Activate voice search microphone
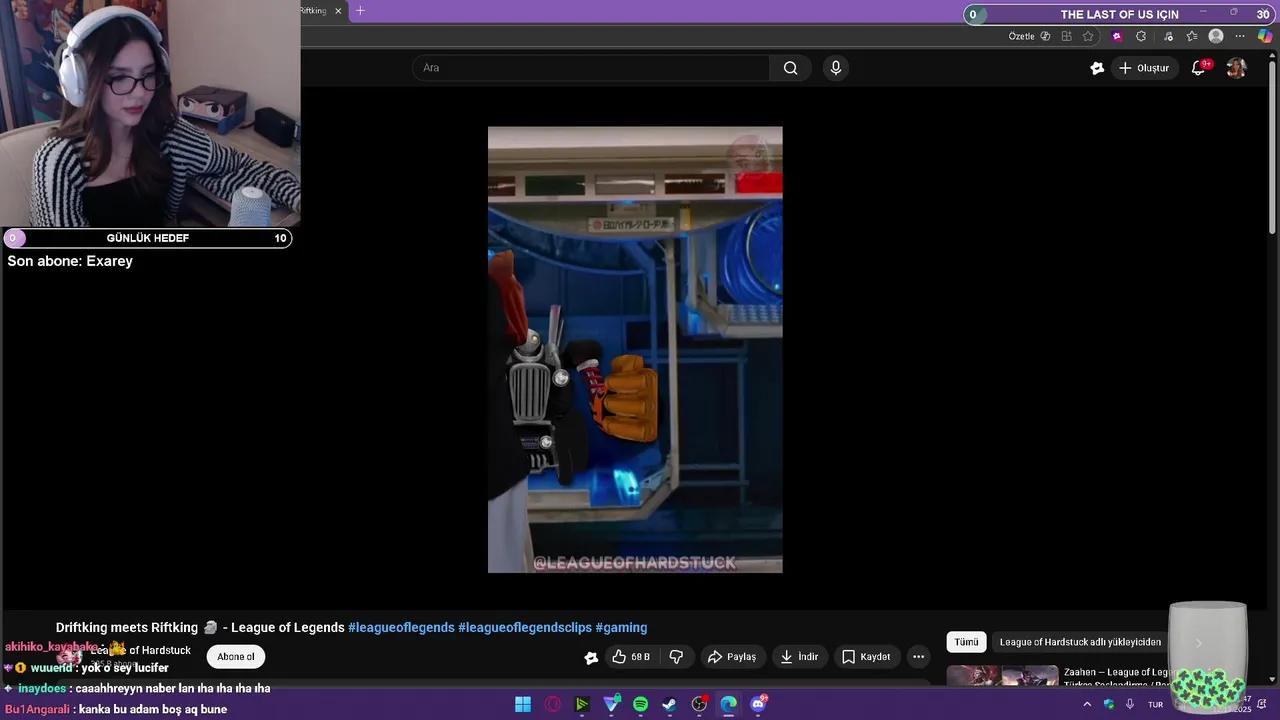The image size is (1280, 720). click(836, 68)
